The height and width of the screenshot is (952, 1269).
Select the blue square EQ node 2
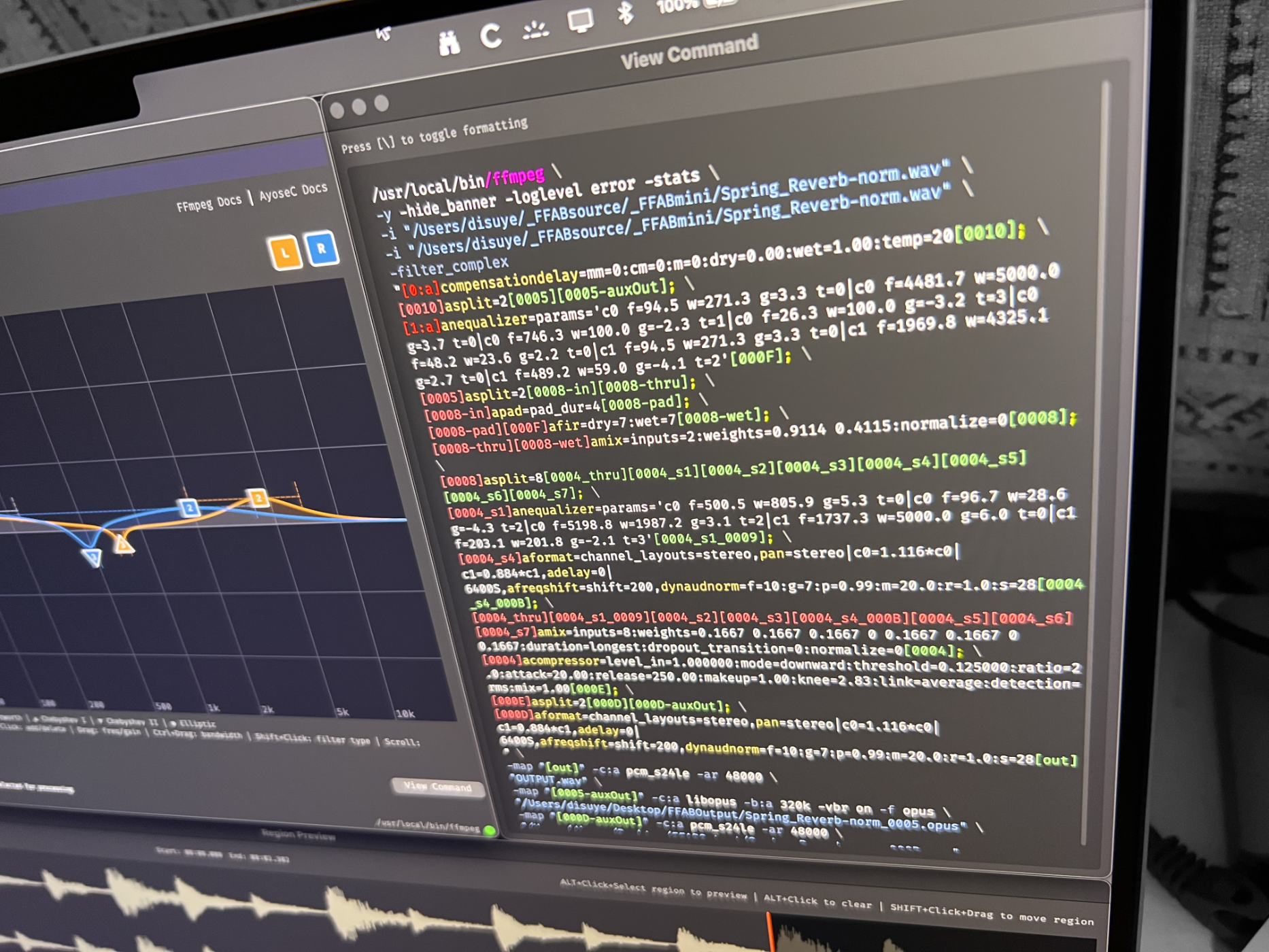pyautogui.click(x=189, y=507)
